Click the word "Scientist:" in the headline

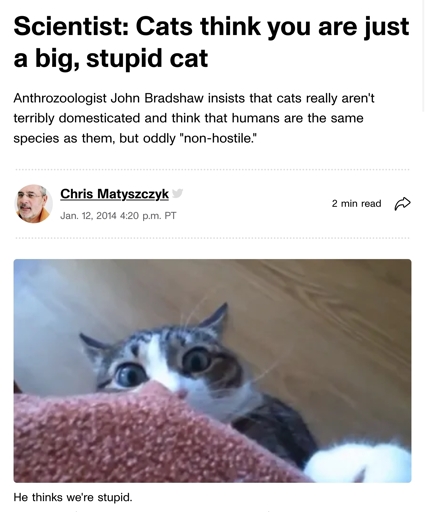(x=71, y=27)
